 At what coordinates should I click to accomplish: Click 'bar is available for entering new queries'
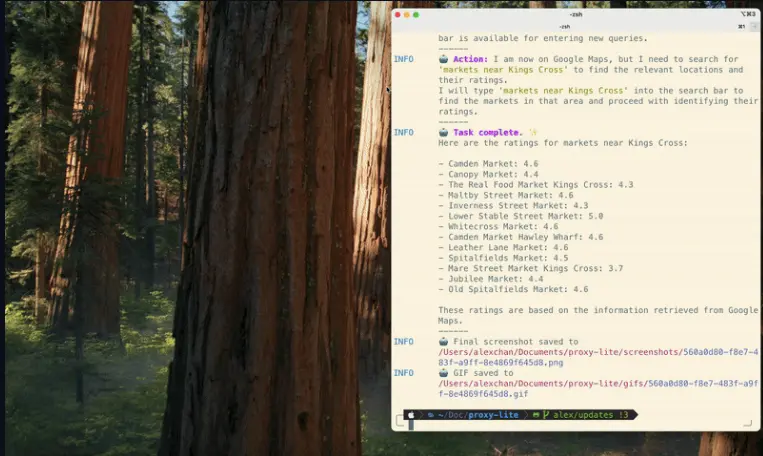coord(543,38)
